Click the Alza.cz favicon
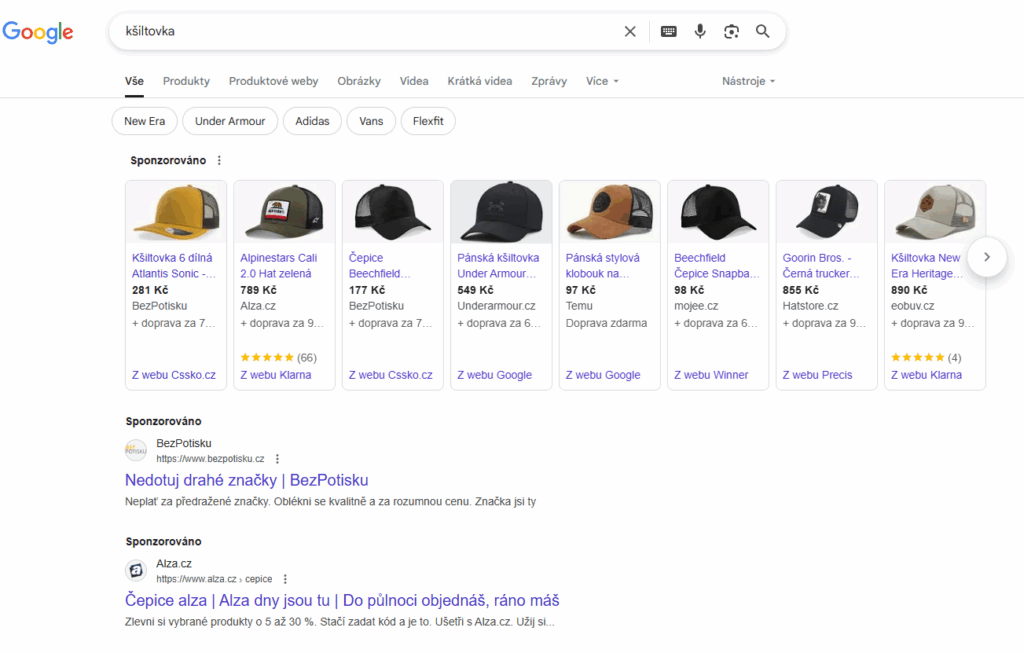This screenshot has height=653, width=1024. point(136,570)
